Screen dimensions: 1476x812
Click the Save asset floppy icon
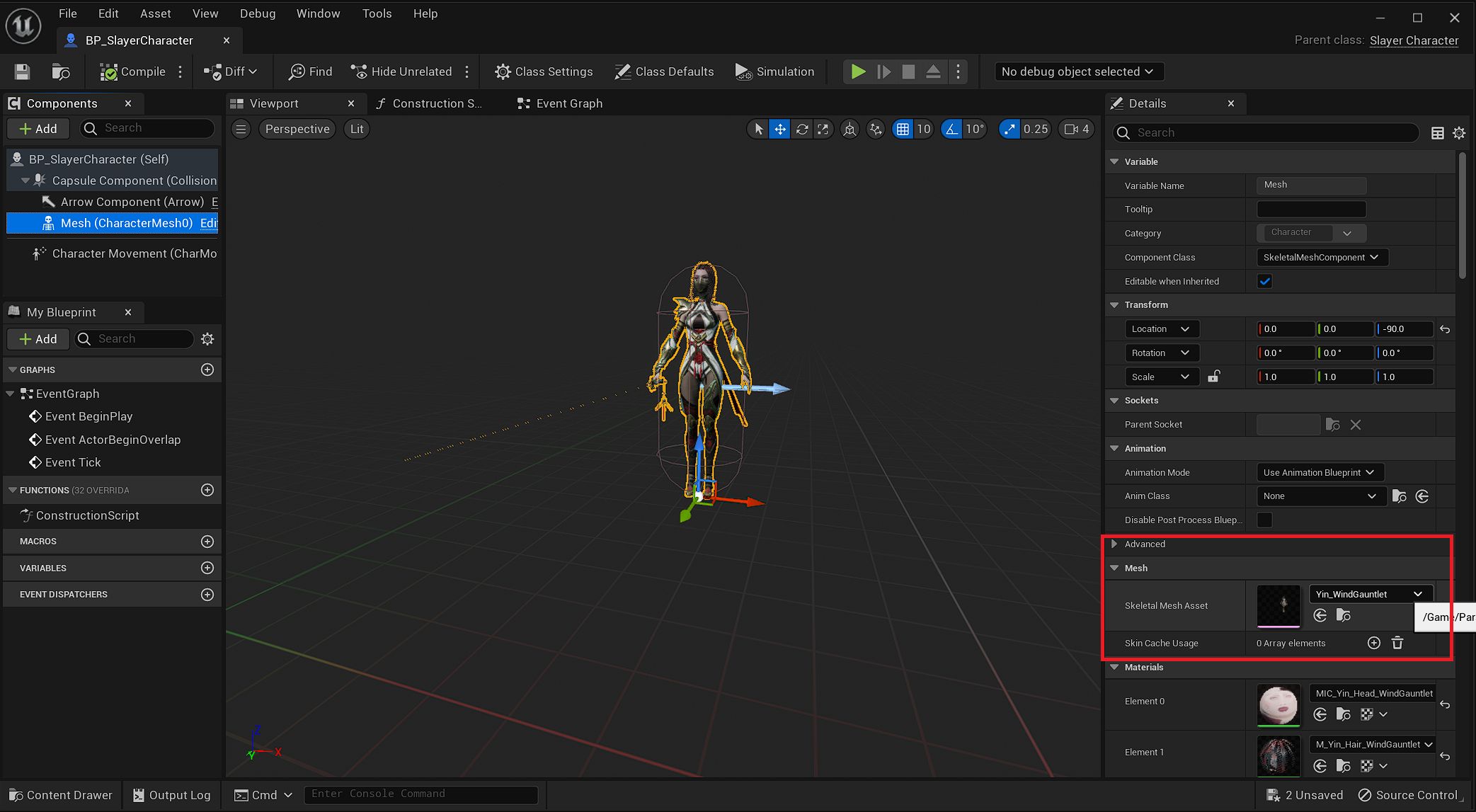click(x=22, y=72)
